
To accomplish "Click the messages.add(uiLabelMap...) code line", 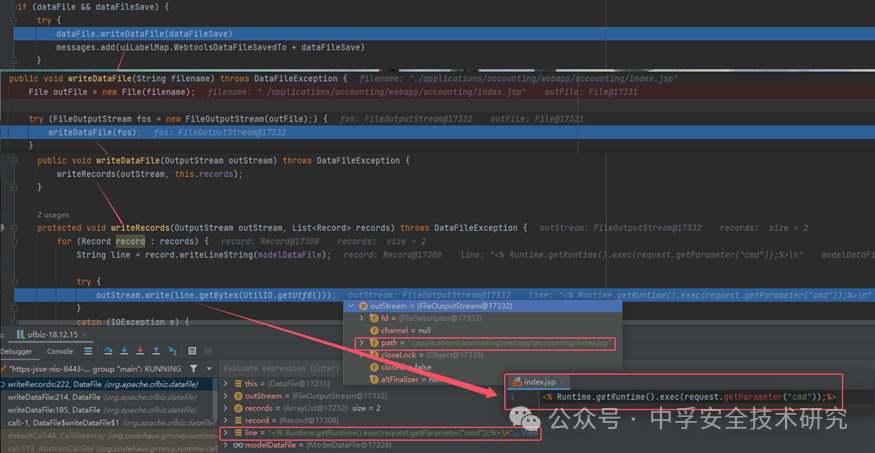I will tap(210, 47).
